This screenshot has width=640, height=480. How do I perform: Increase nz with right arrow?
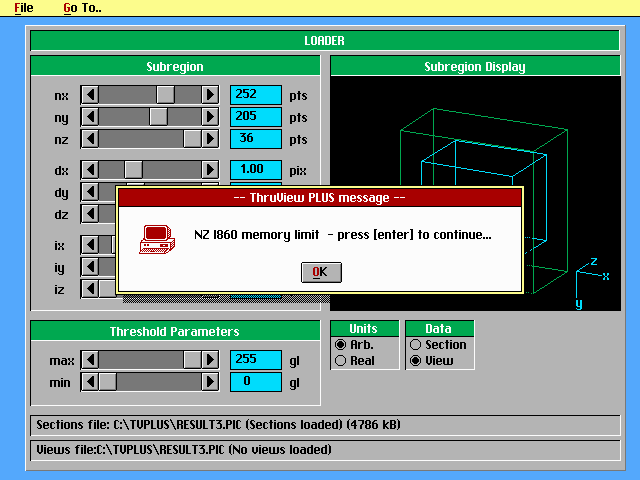coord(210,139)
